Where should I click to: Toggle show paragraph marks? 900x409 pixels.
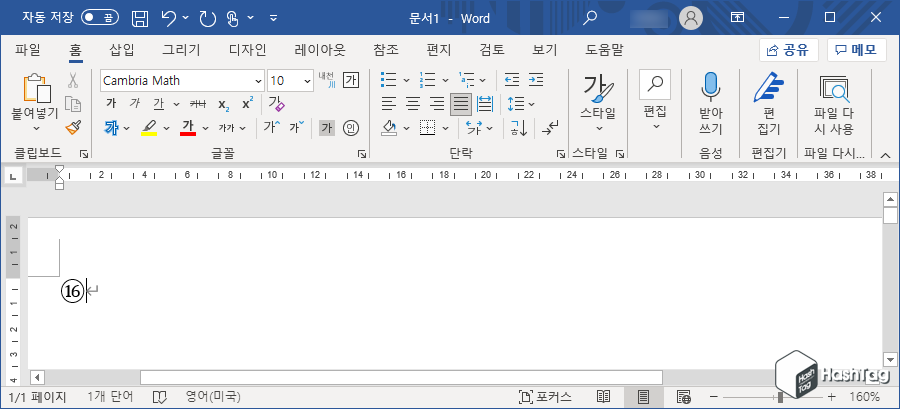(550, 127)
